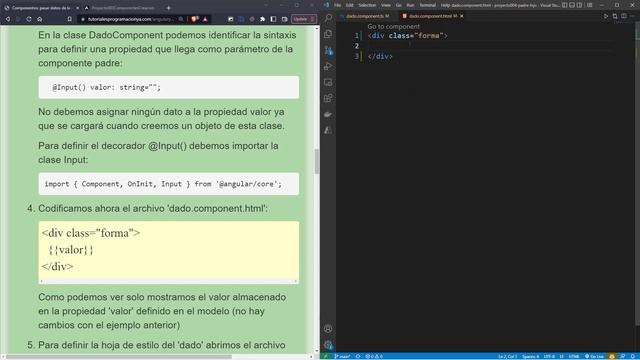This screenshot has height=360, width=640.
Task: Open the Edit menu
Action: point(349,5)
